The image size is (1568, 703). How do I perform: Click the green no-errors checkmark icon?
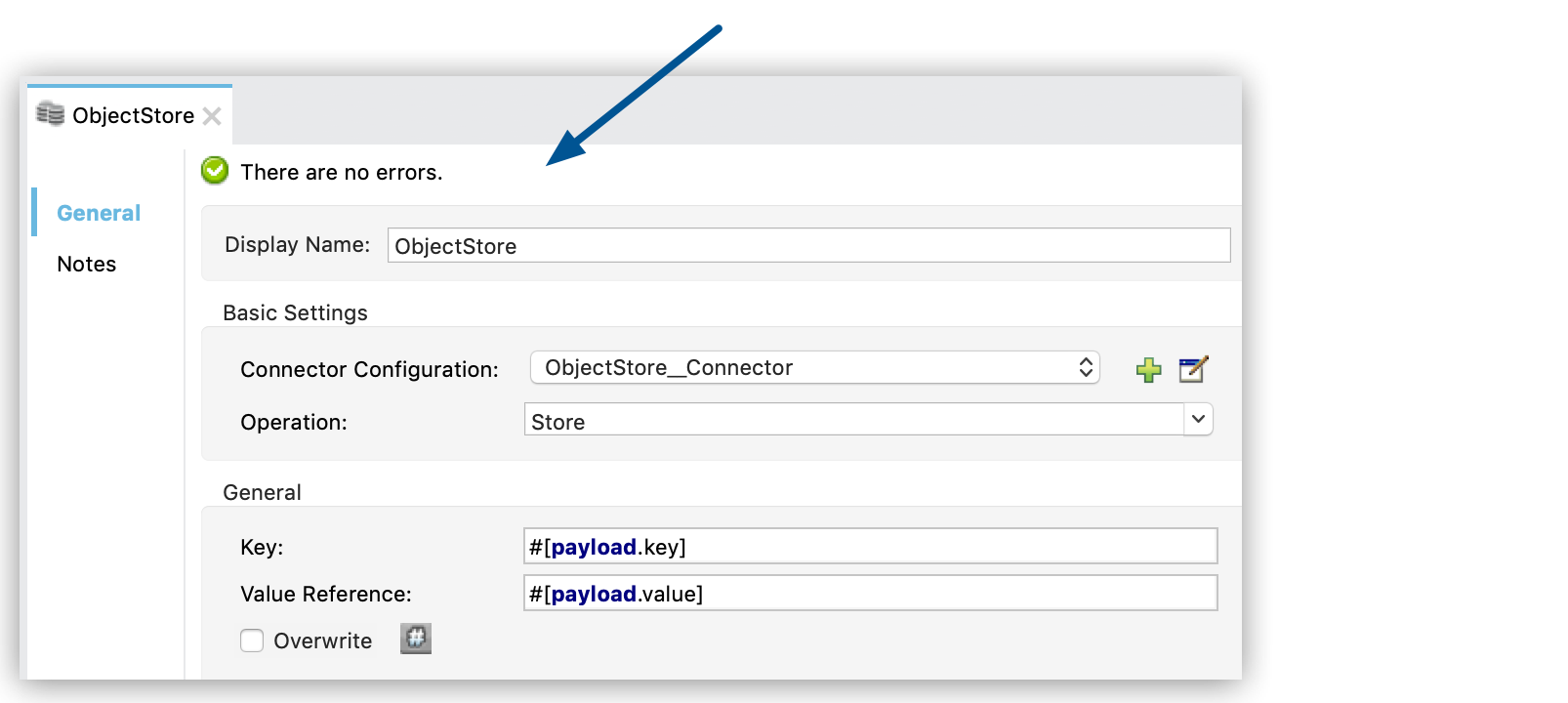click(215, 171)
